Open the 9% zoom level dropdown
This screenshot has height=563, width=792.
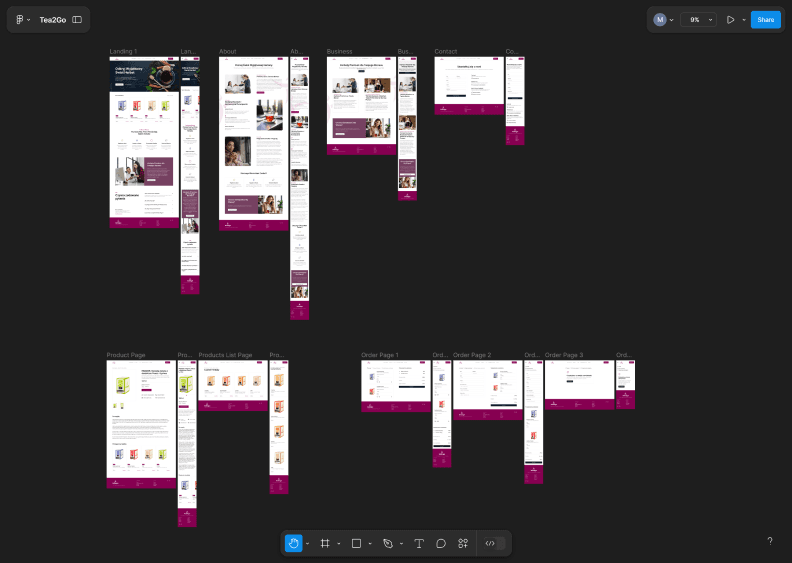click(700, 19)
